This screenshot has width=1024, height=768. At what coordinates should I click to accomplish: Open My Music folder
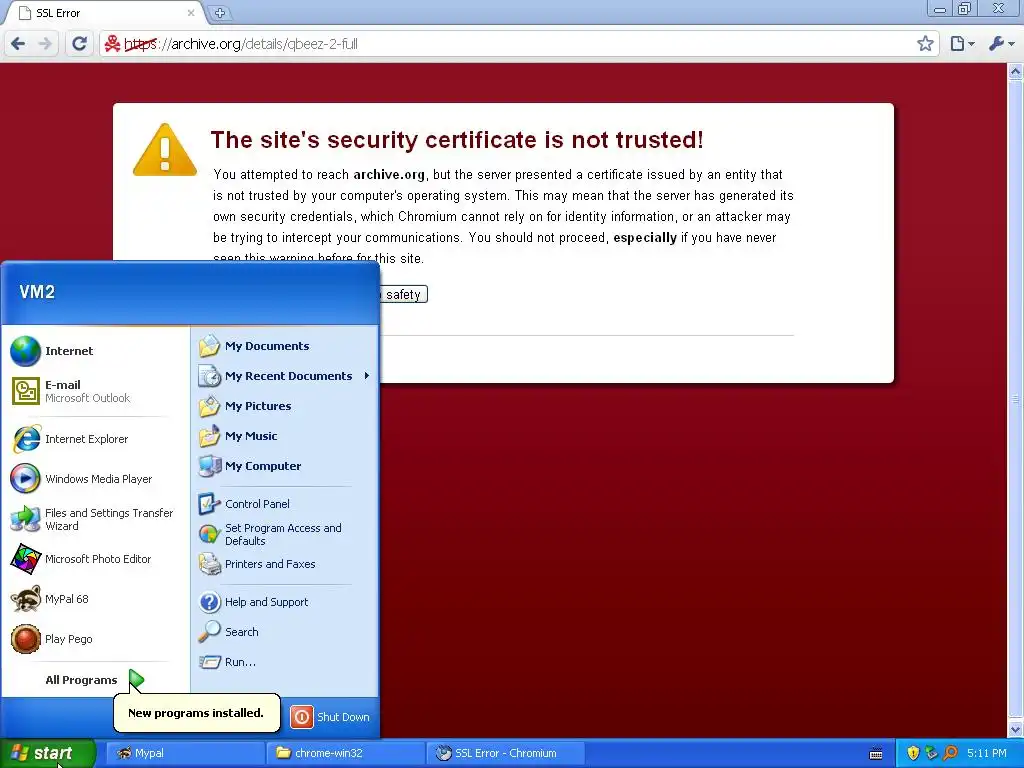point(285,436)
